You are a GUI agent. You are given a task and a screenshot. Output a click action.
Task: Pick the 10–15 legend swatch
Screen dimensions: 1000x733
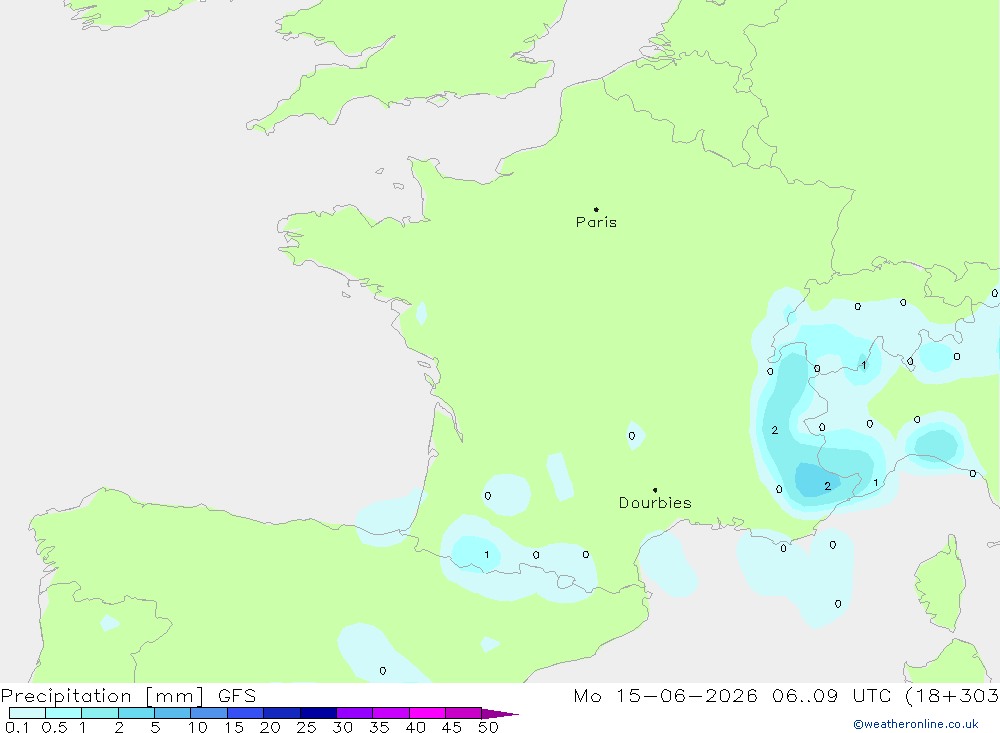coord(209,713)
